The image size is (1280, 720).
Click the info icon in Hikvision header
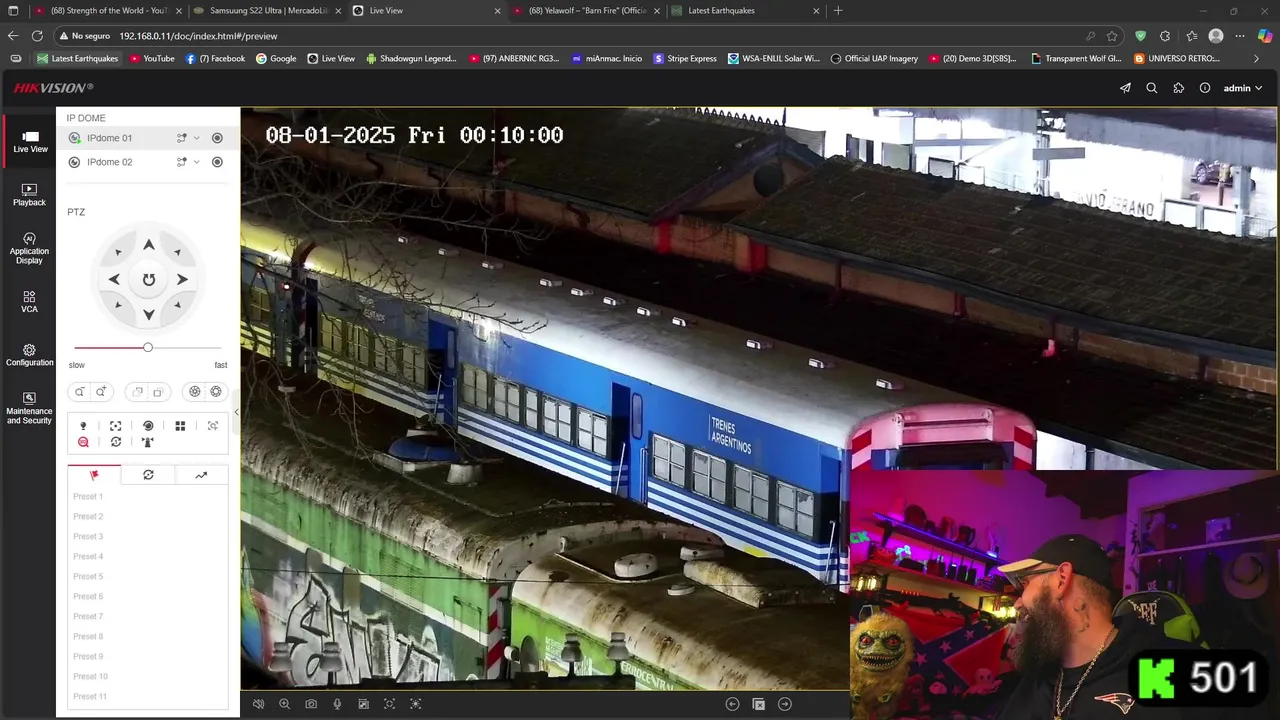(x=1205, y=88)
